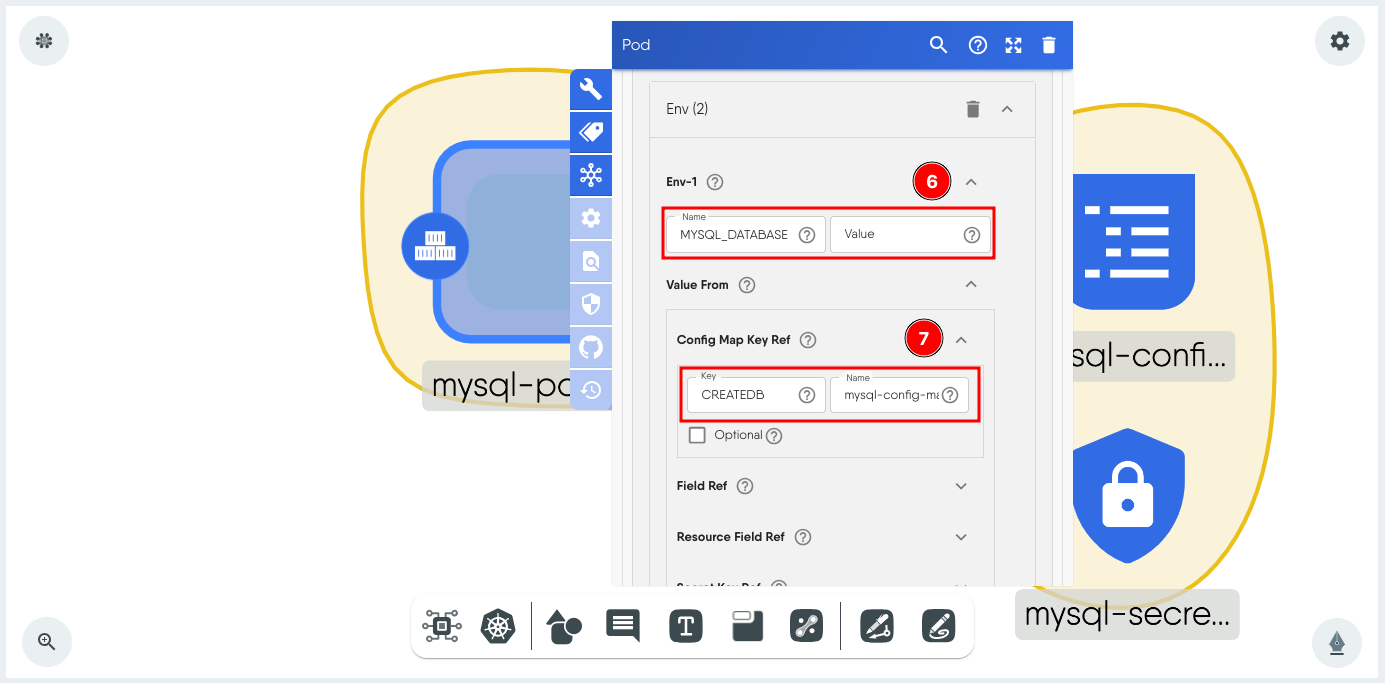This screenshot has height=683, width=1385.
Task: Click the history icon at bottom of side toolbar
Action: pos(590,390)
